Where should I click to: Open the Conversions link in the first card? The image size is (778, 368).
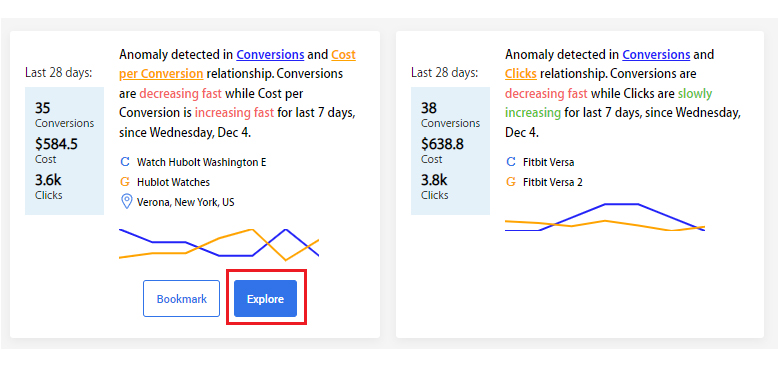coord(270,55)
